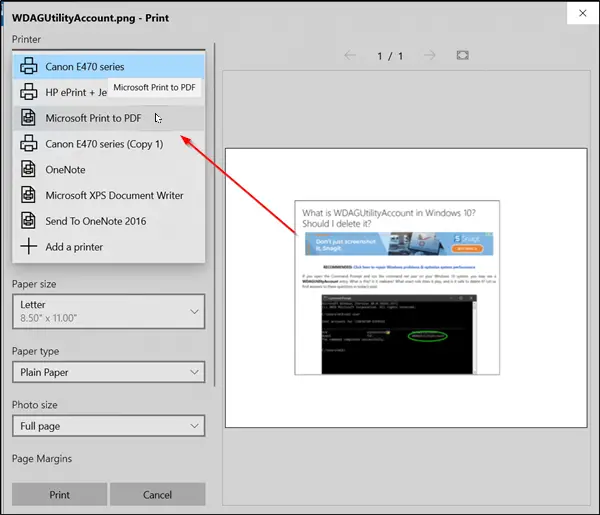Choose Canon E470 series (Copy 1) entry
The image size is (600, 515).
tap(109, 144)
